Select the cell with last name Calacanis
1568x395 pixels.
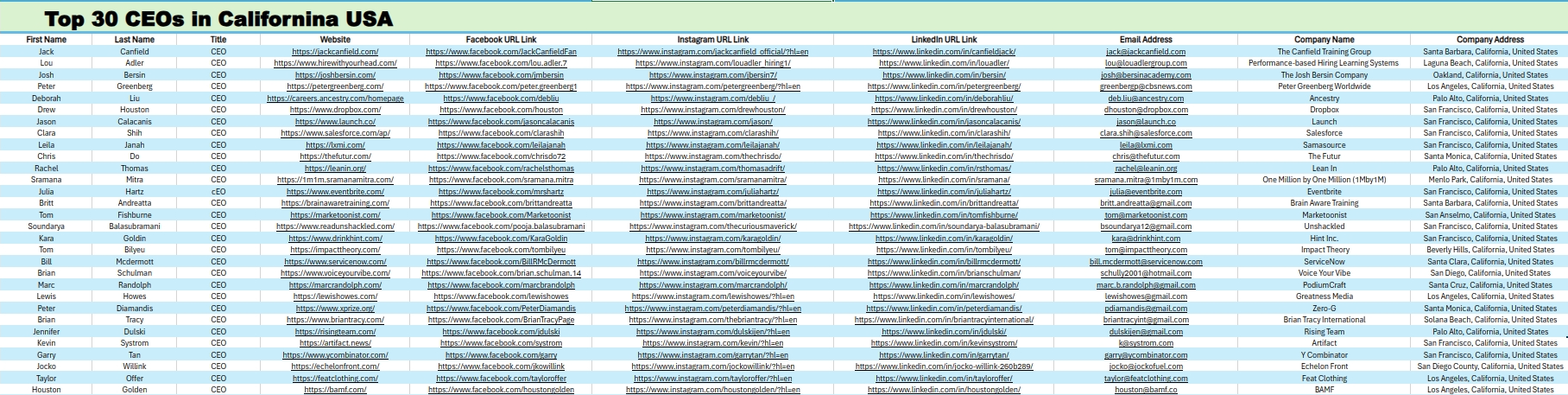point(135,122)
